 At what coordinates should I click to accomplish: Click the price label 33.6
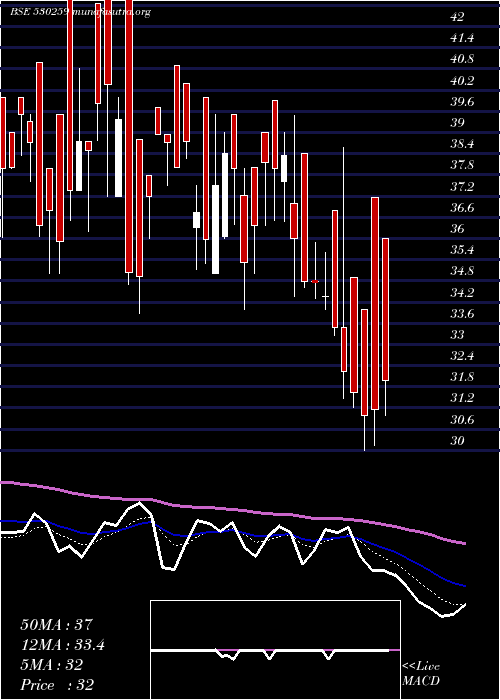coord(462,314)
